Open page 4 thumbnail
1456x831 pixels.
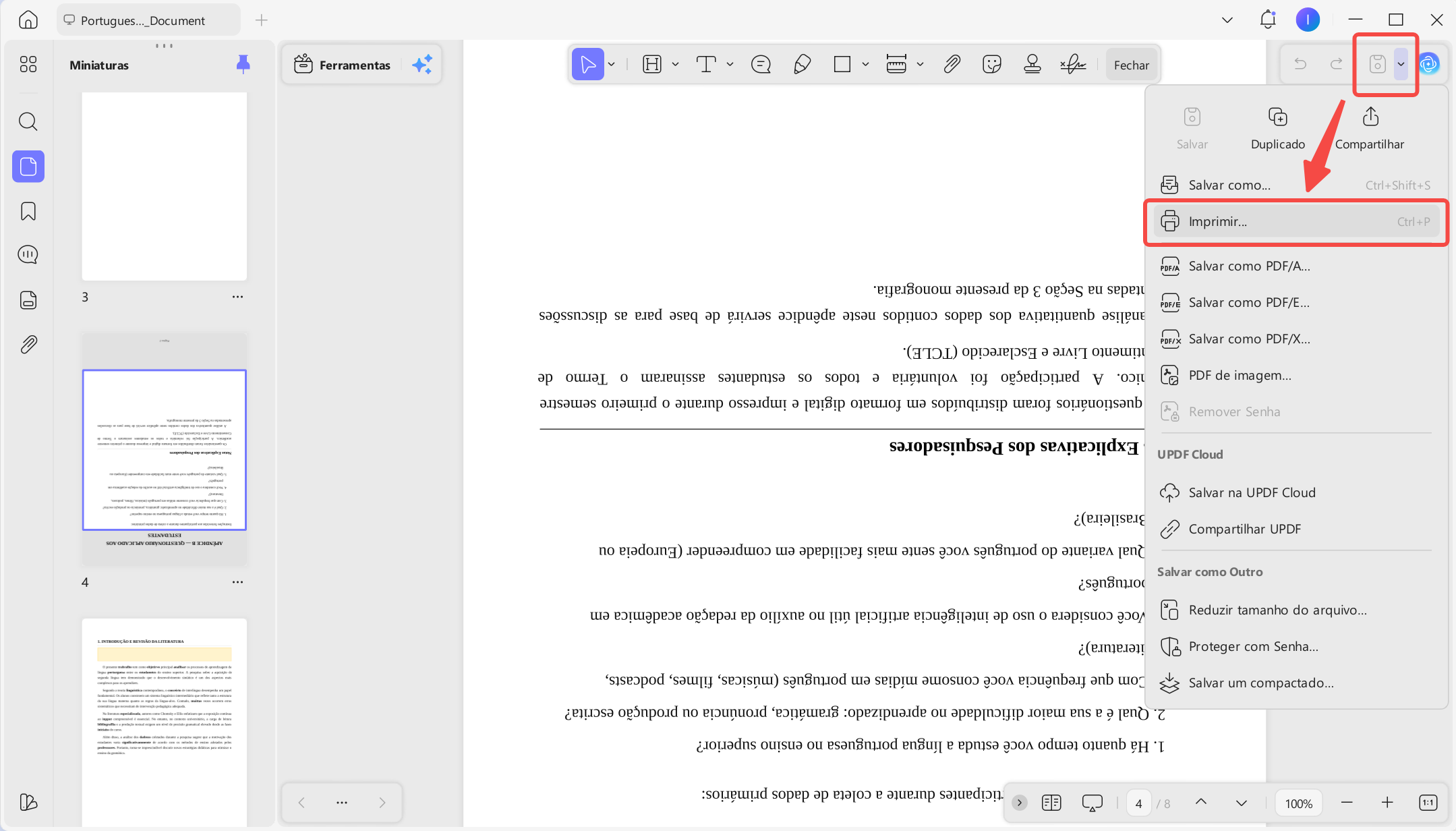click(164, 449)
